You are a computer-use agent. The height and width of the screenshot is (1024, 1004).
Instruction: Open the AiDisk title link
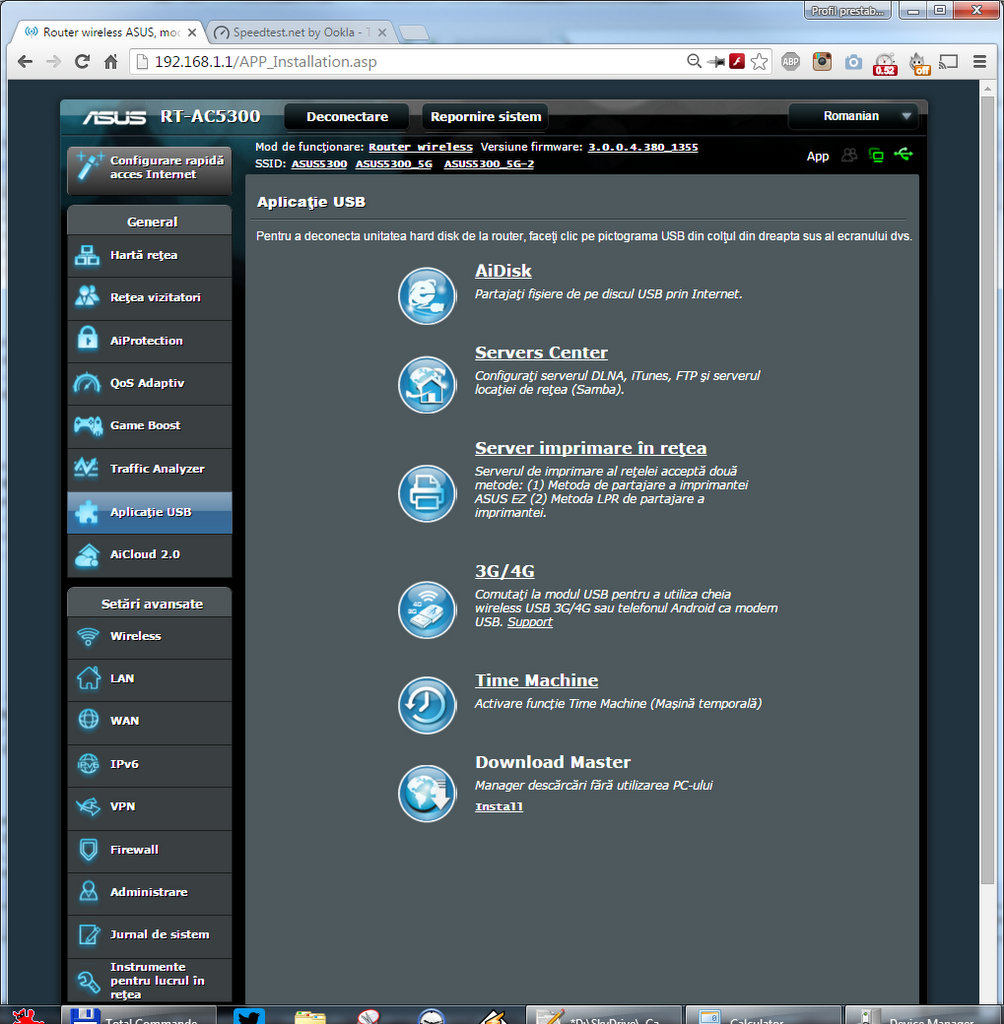click(503, 271)
